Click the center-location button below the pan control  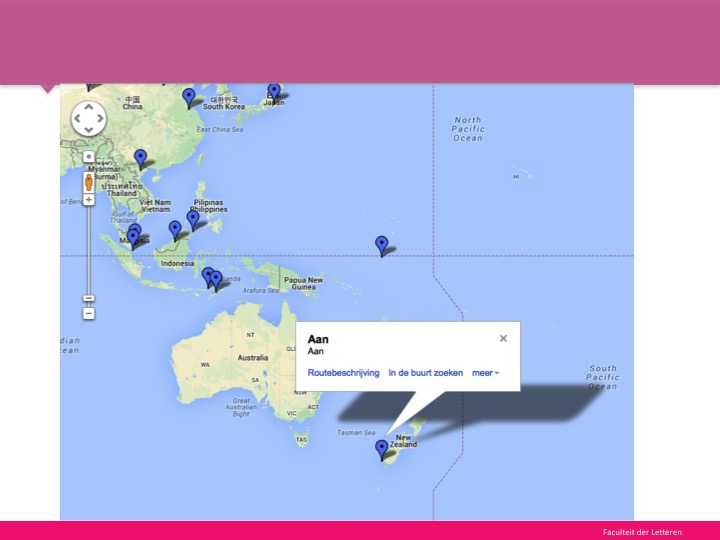[x=89, y=157]
